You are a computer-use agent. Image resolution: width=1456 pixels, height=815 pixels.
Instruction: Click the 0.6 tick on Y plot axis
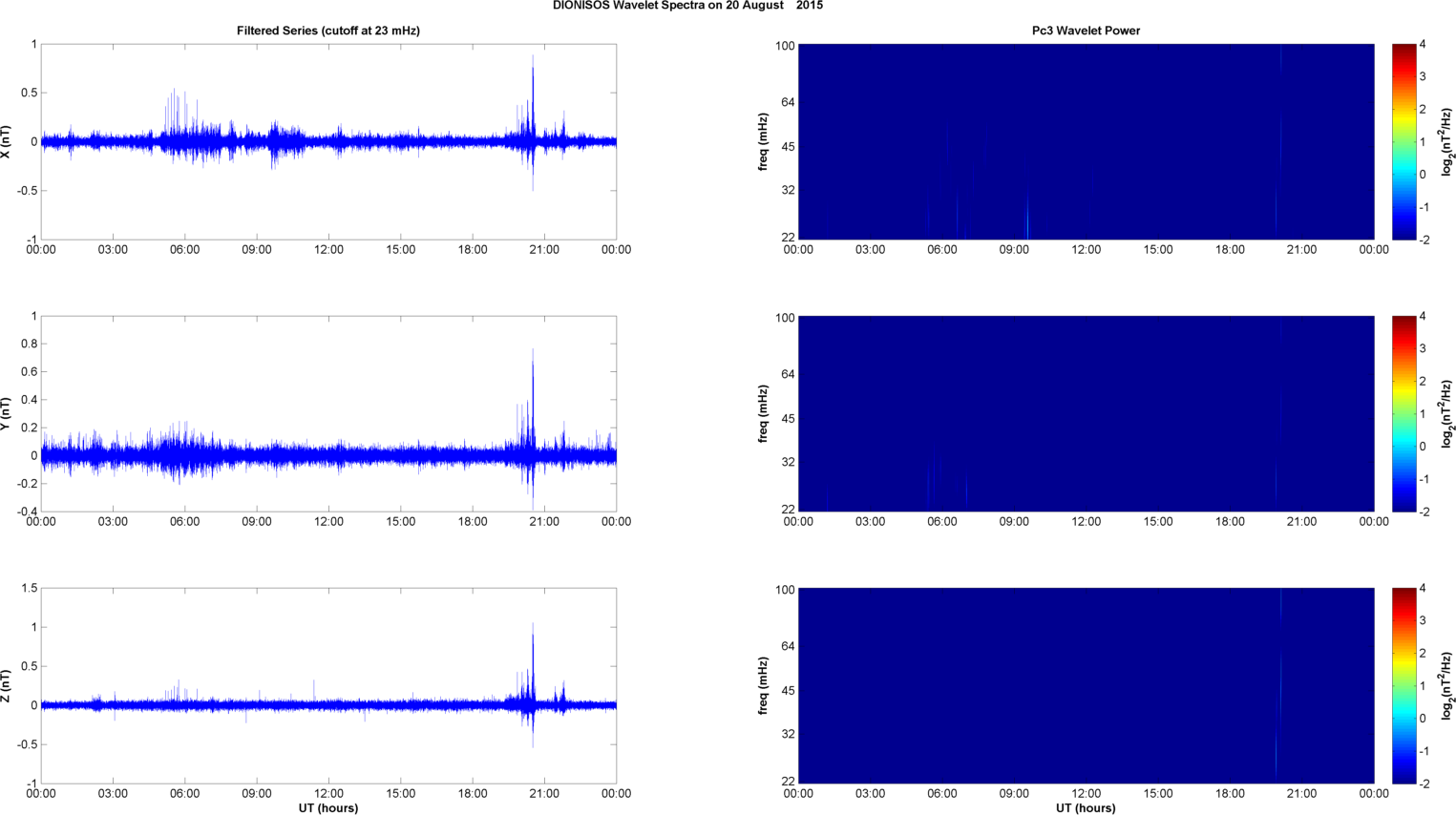[x=29, y=371]
